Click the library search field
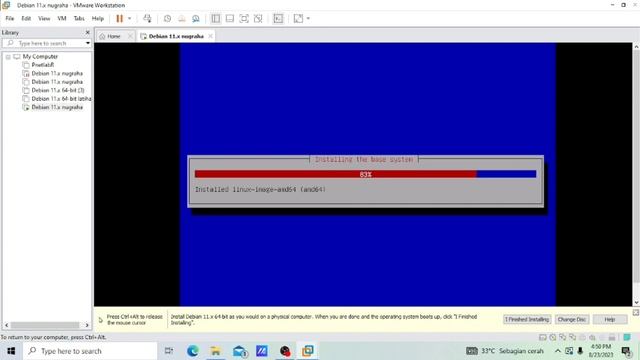Screen dimensions: 640x360 click(47, 43)
